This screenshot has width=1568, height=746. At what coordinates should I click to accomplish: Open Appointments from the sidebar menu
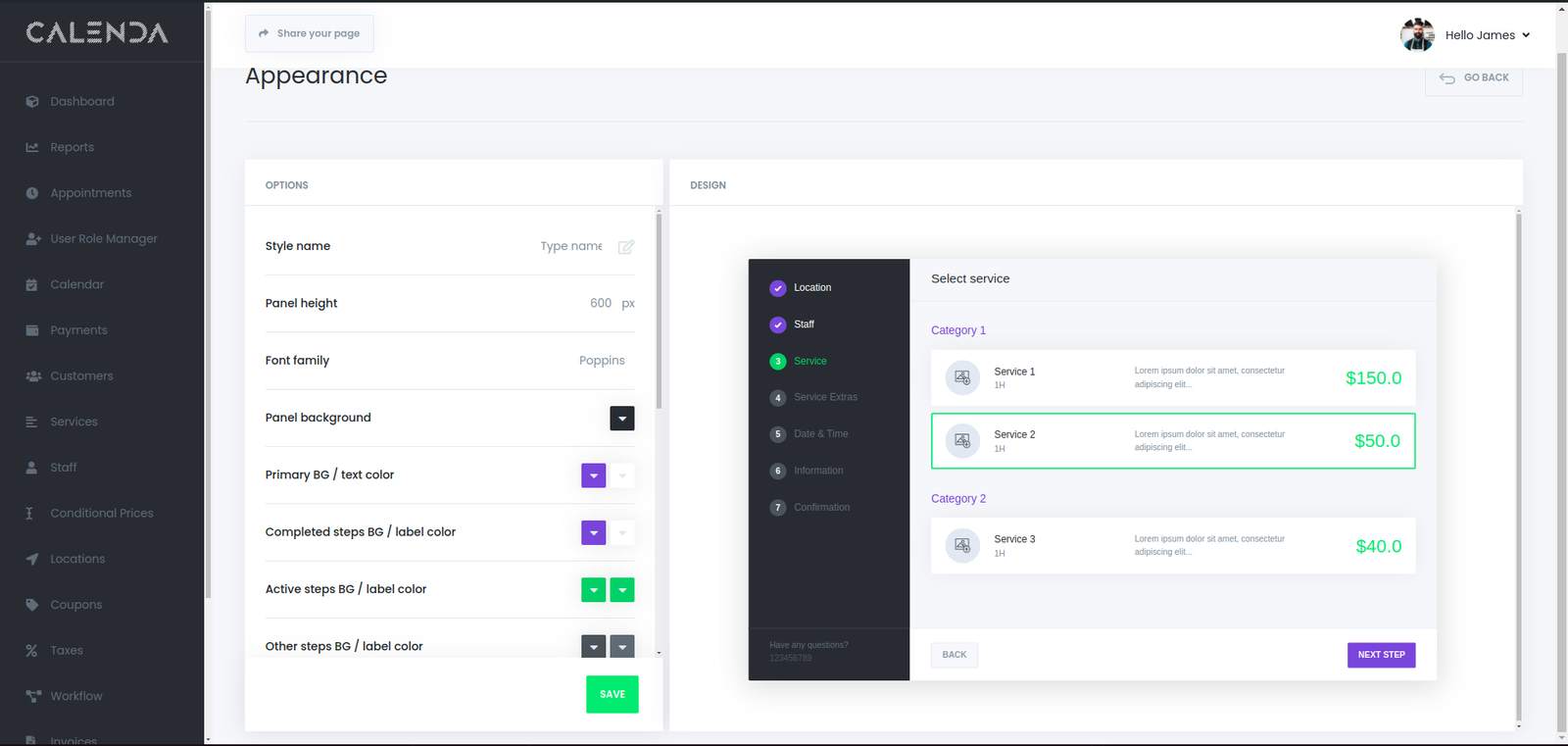tap(90, 193)
